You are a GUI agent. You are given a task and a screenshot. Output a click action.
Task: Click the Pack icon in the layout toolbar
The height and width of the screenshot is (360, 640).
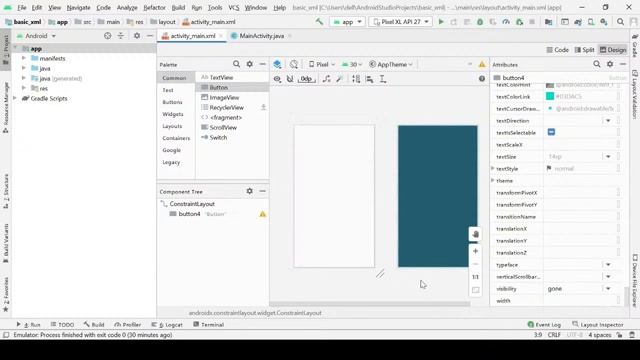click(356, 79)
